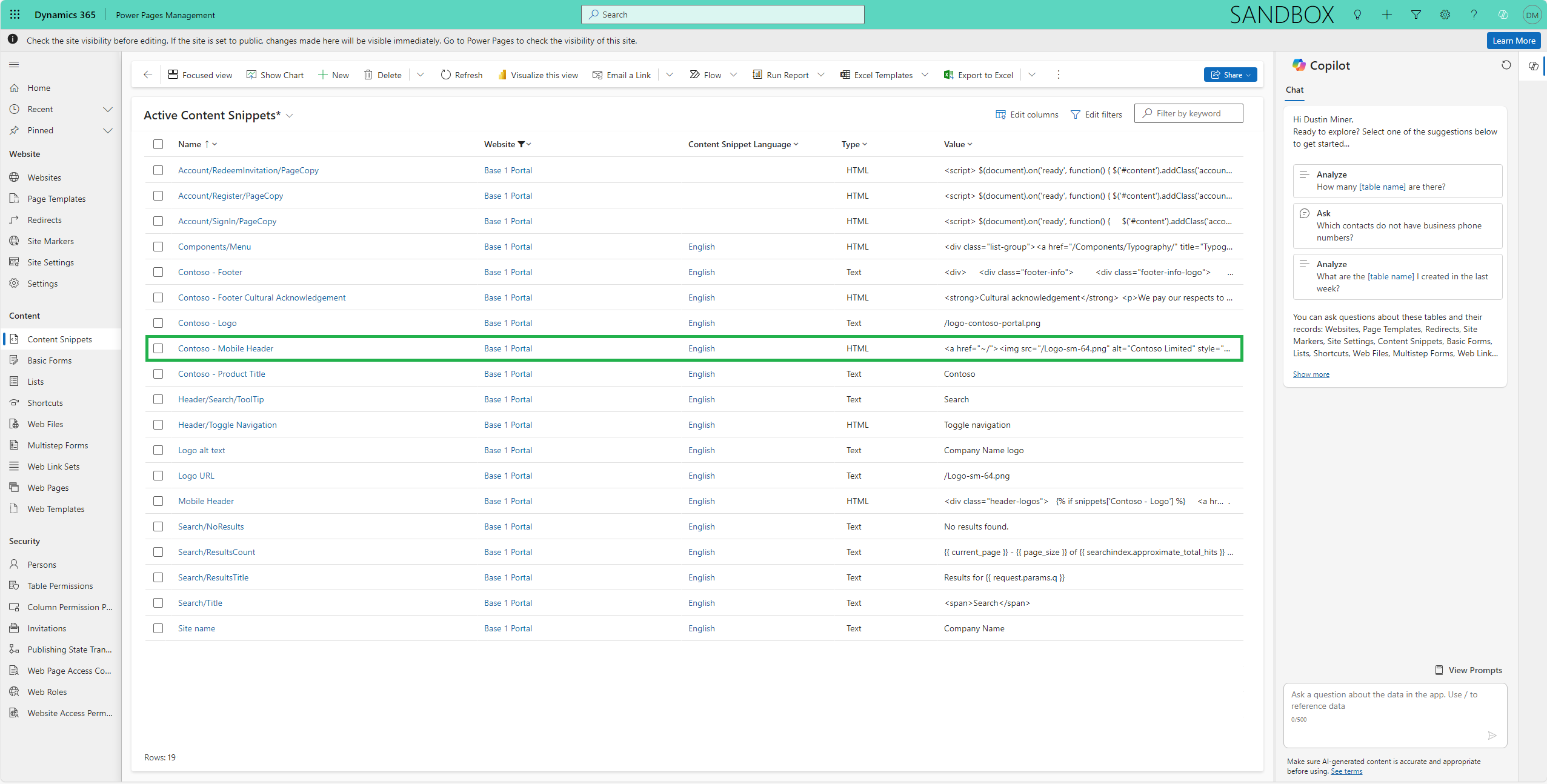Click the lightbulb assistant icon in header
The height and width of the screenshot is (784, 1547).
click(x=1357, y=15)
